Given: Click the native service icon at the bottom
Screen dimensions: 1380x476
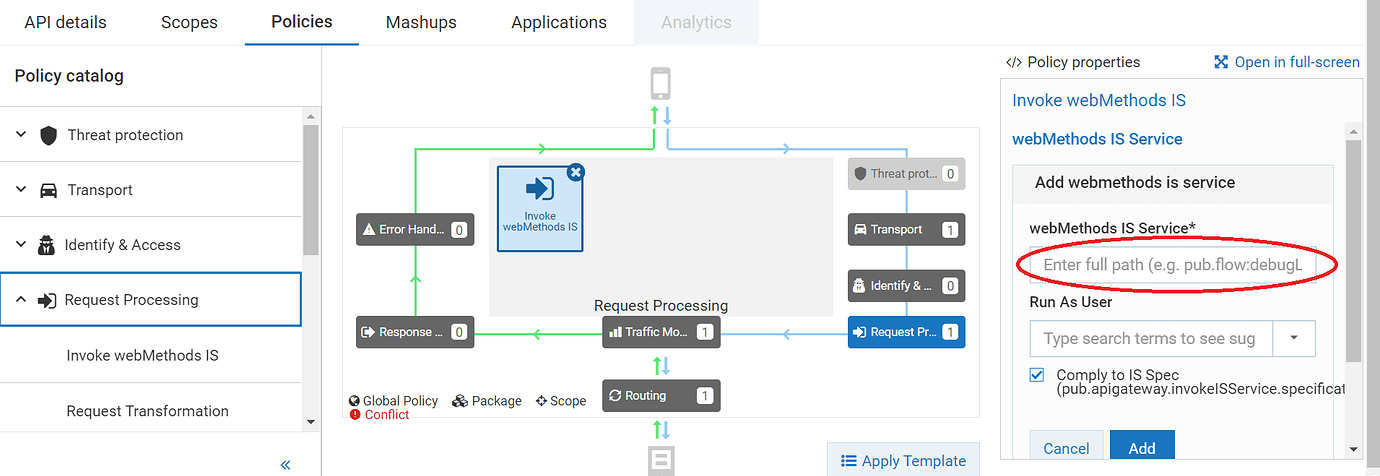Looking at the screenshot, I should (x=660, y=460).
